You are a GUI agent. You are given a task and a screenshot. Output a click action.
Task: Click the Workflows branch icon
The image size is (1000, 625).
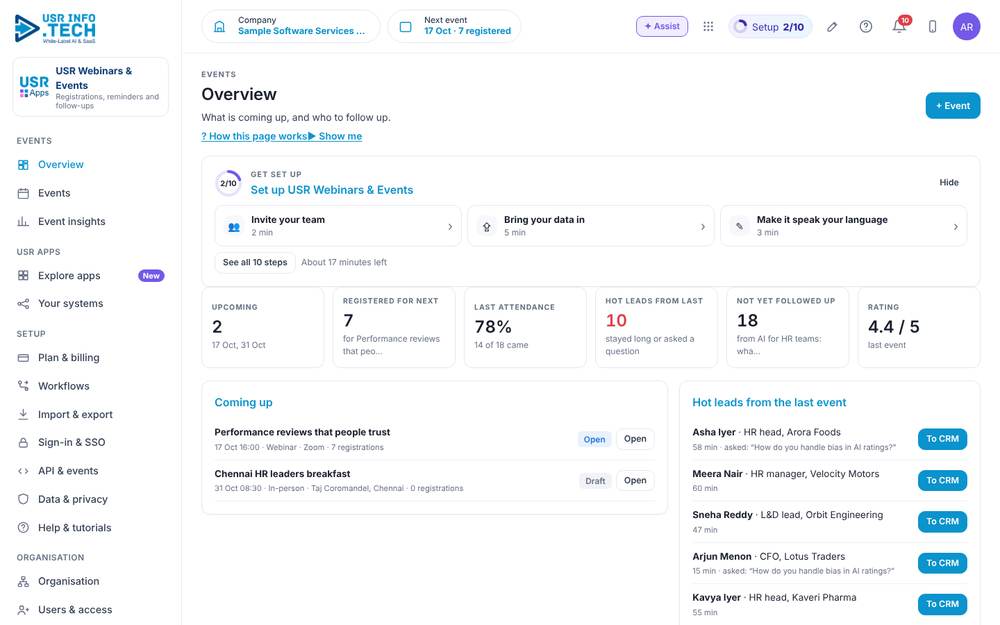coord(23,386)
